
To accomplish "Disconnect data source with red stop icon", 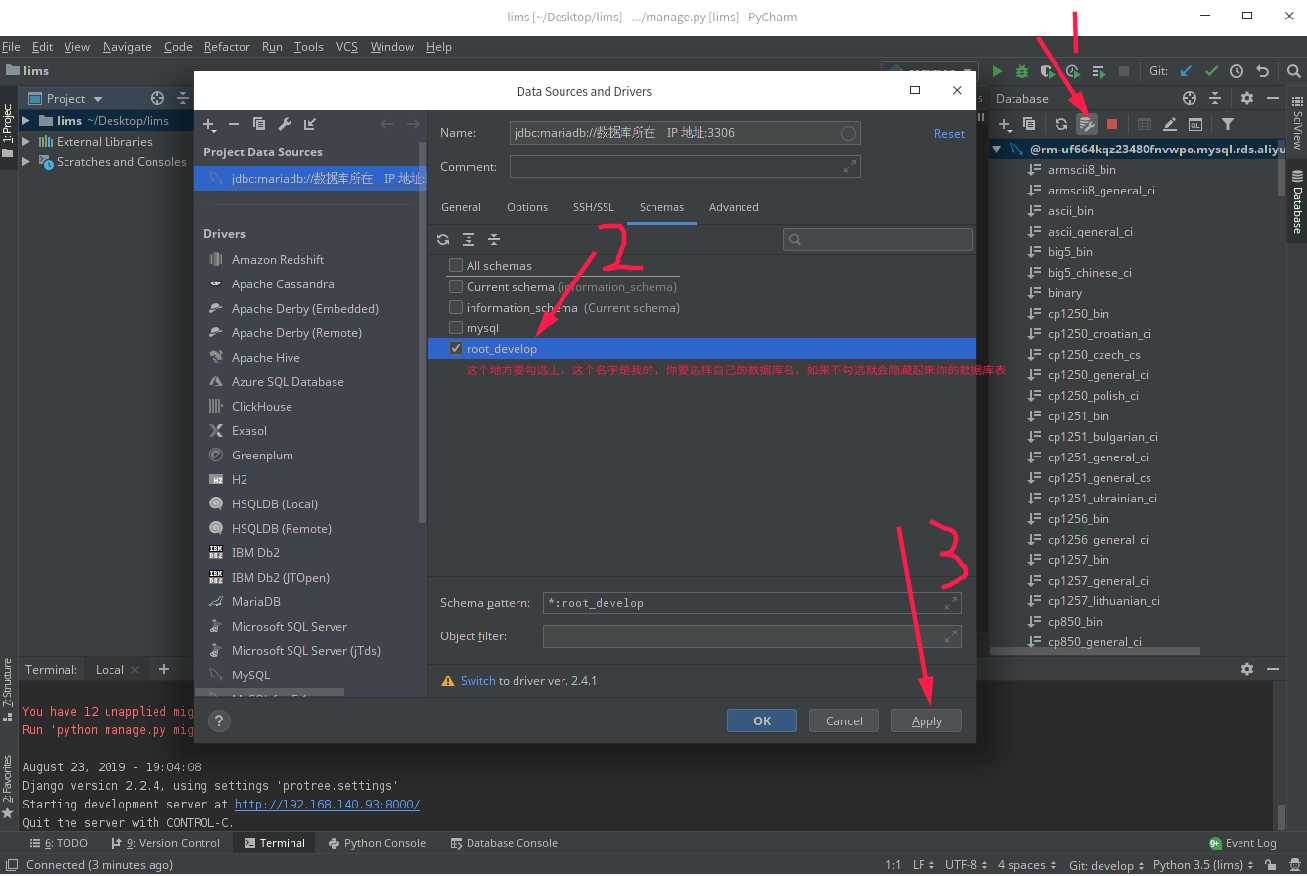I will tap(1111, 124).
